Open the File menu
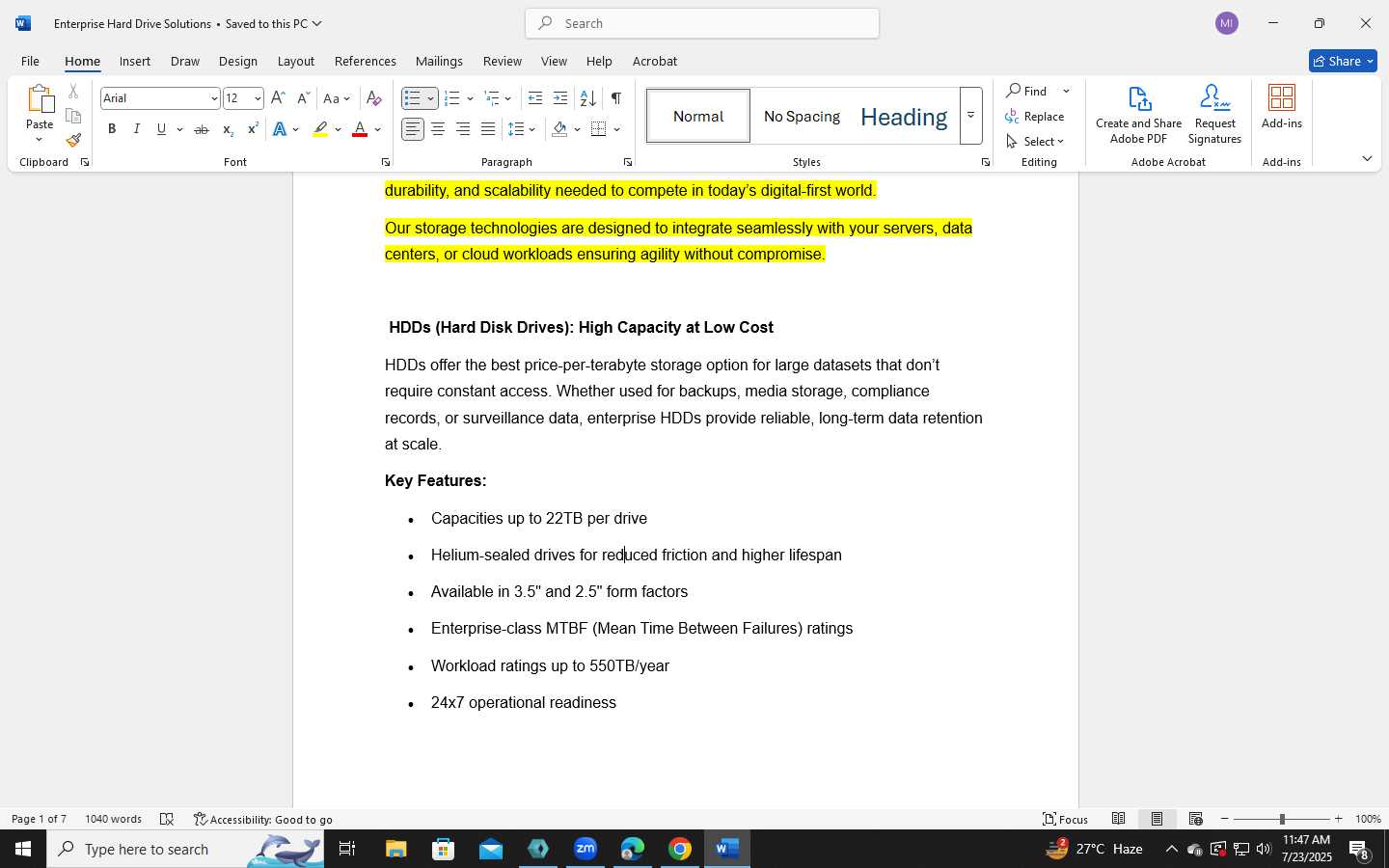Viewport: 1389px width, 868px height. coord(30,61)
